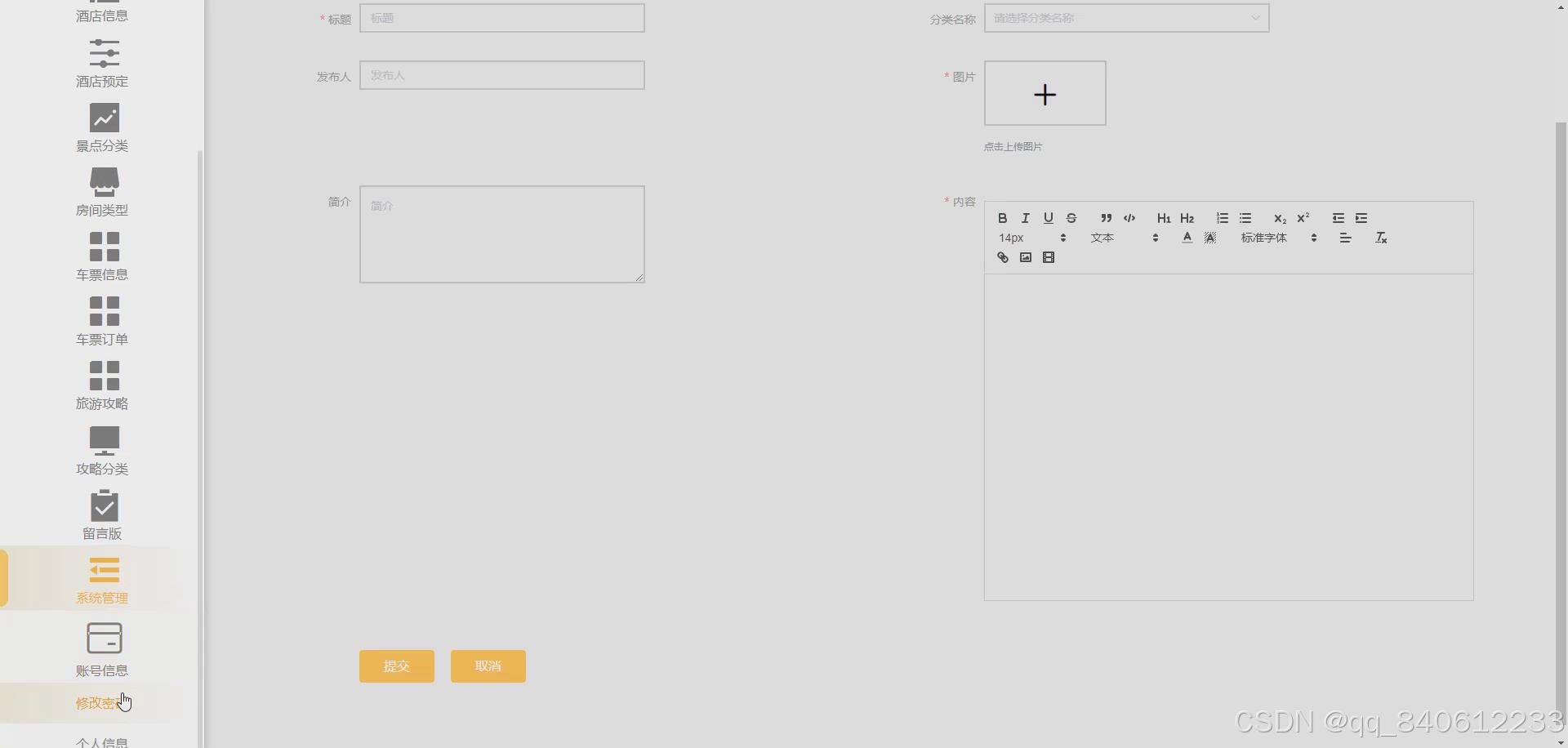Image resolution: width=1568 pixels, height=748 pixels.
Task: Apply the H2 heading style
Action: pos(1187,218)
